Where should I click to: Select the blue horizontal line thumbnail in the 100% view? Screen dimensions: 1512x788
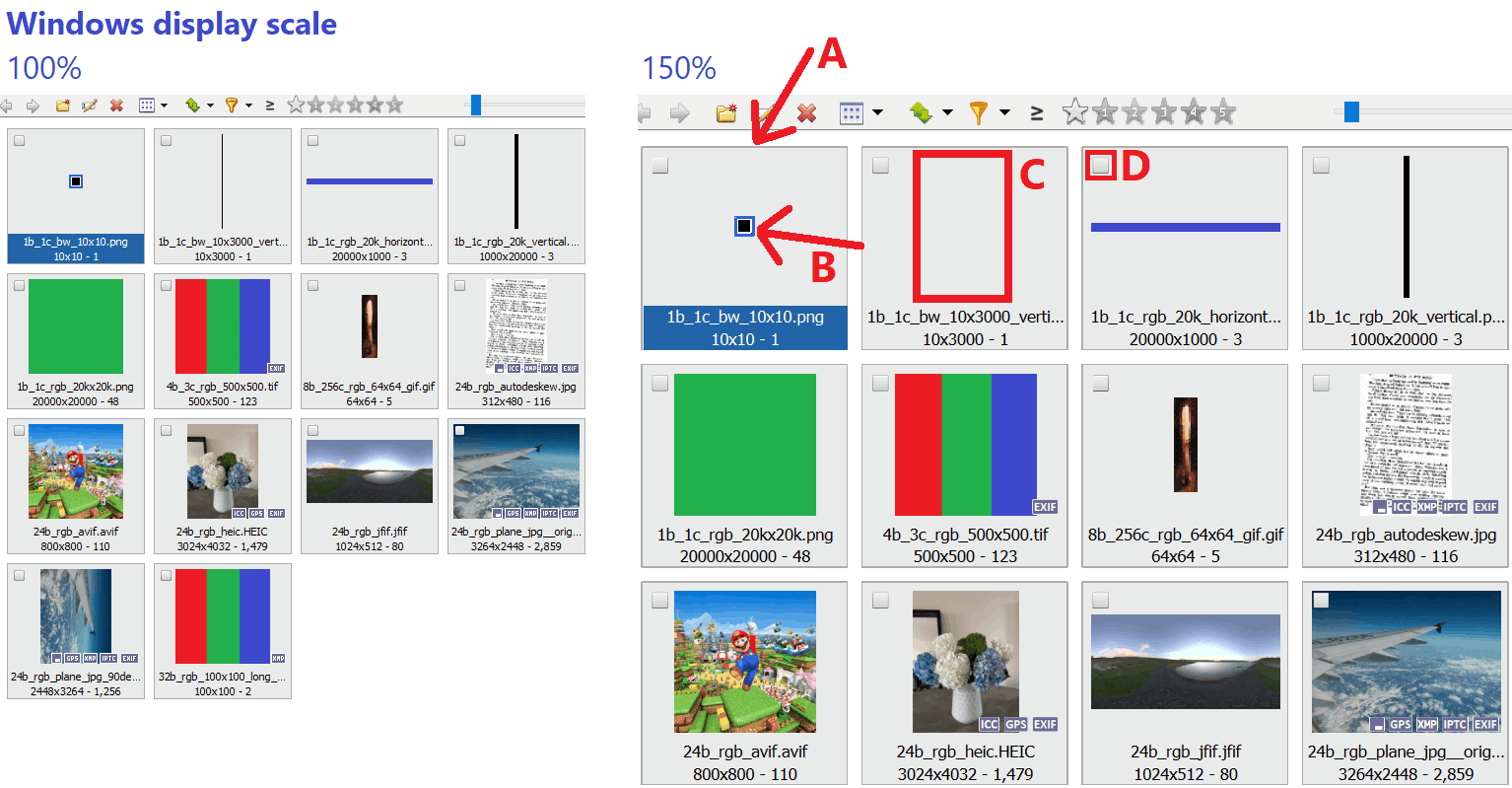pyautogui.click(x=370, y=181)
